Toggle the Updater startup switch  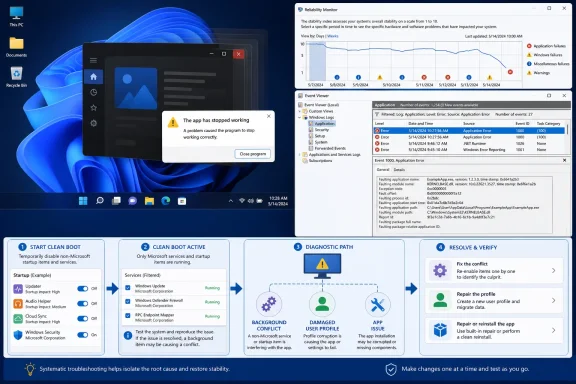tap(83, 288)
